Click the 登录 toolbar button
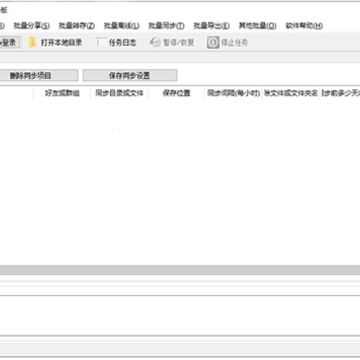The height and width of the screenshot is (360, 360). pyautogui.click(x=9, y=43)
